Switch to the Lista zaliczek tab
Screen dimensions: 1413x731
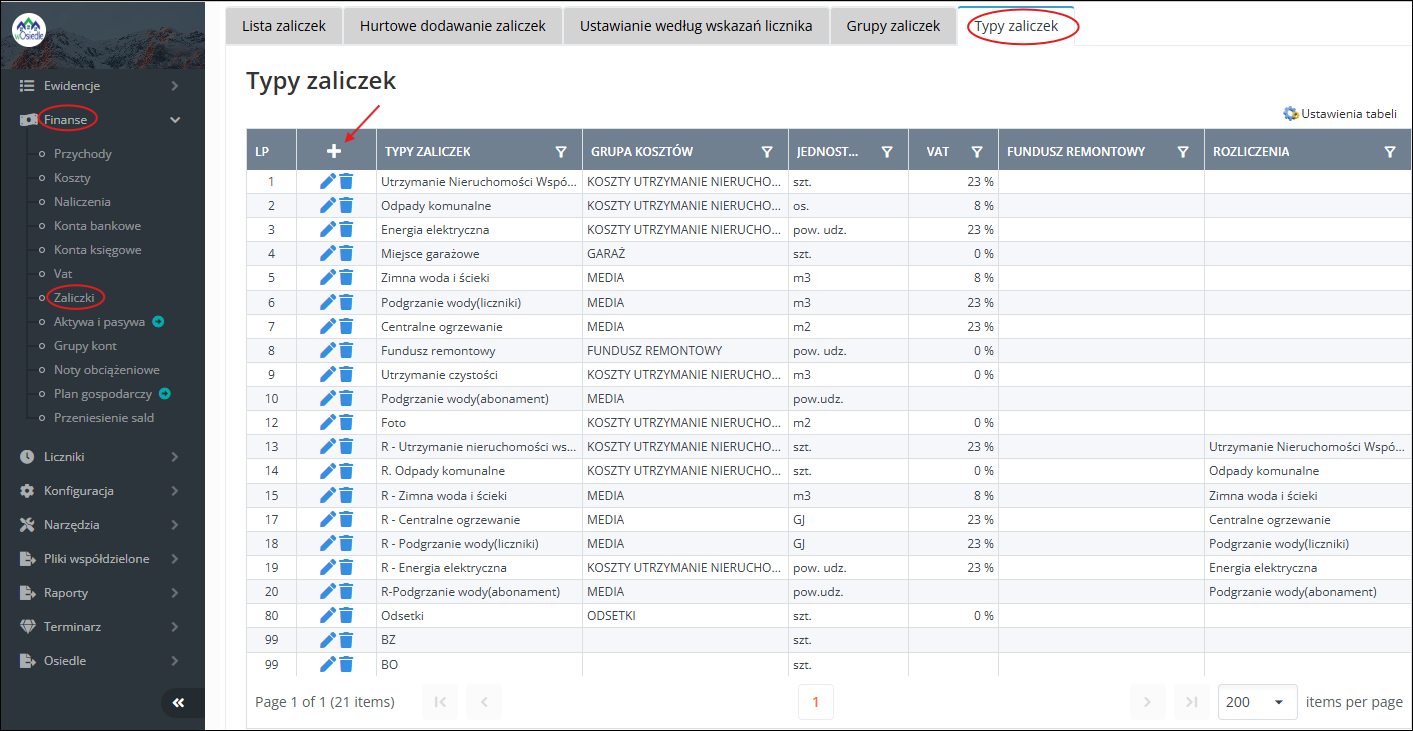click(x=284, y=26)
